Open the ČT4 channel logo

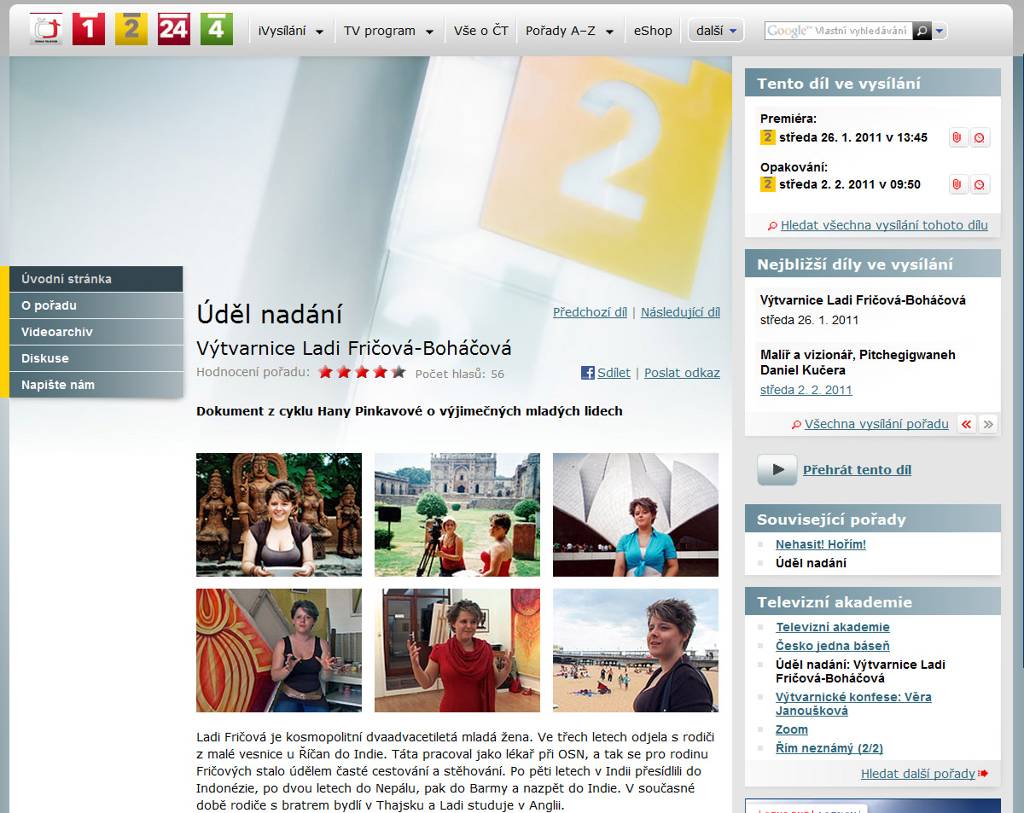click(216, 29)
